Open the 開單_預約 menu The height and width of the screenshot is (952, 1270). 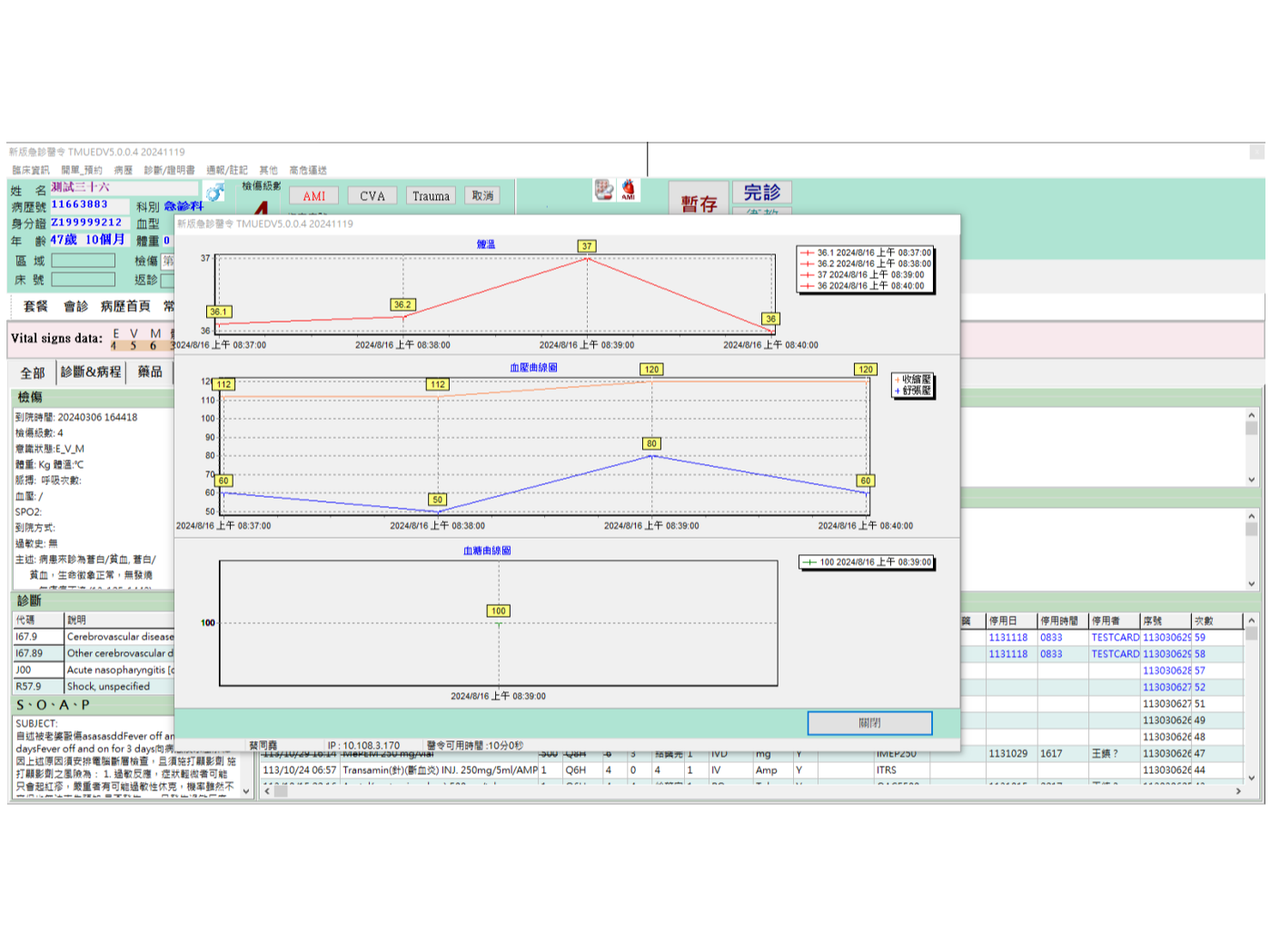[x=82, y=170]
